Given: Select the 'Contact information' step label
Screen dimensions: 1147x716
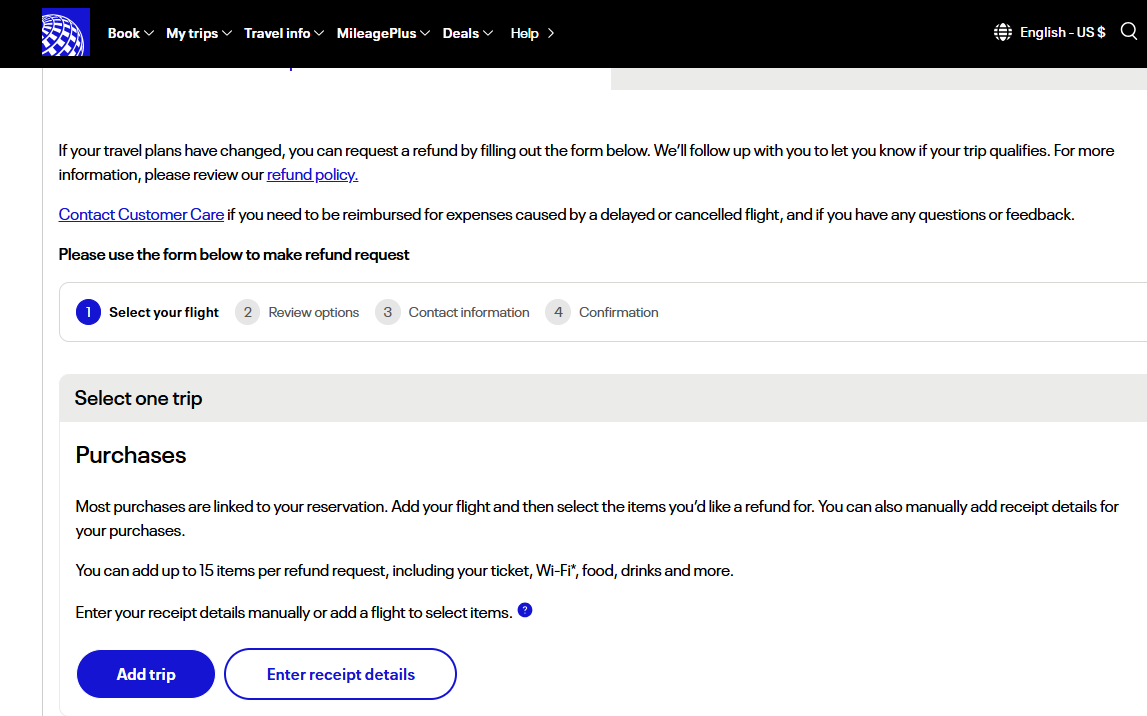Looking at the screenshot, I should point(469,312).
